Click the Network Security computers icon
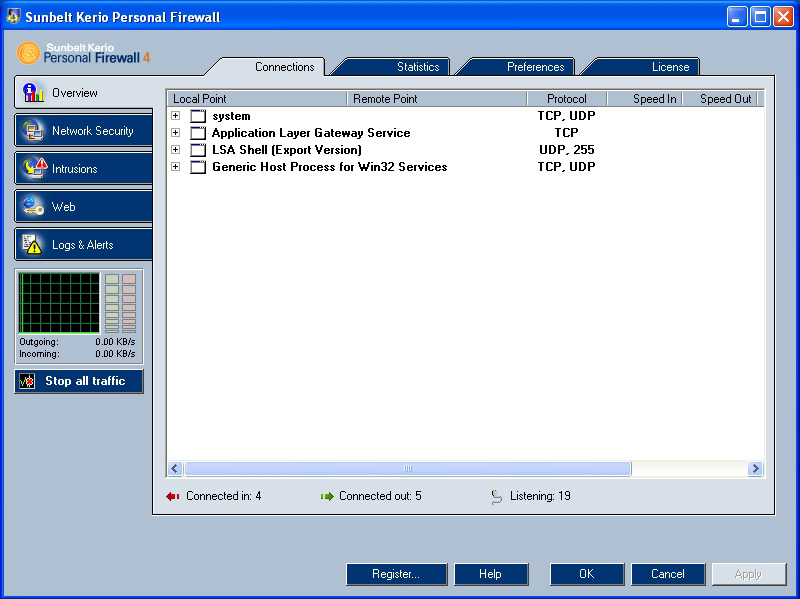The width and height of the screenshot is (800, 599). click(33, 131)
